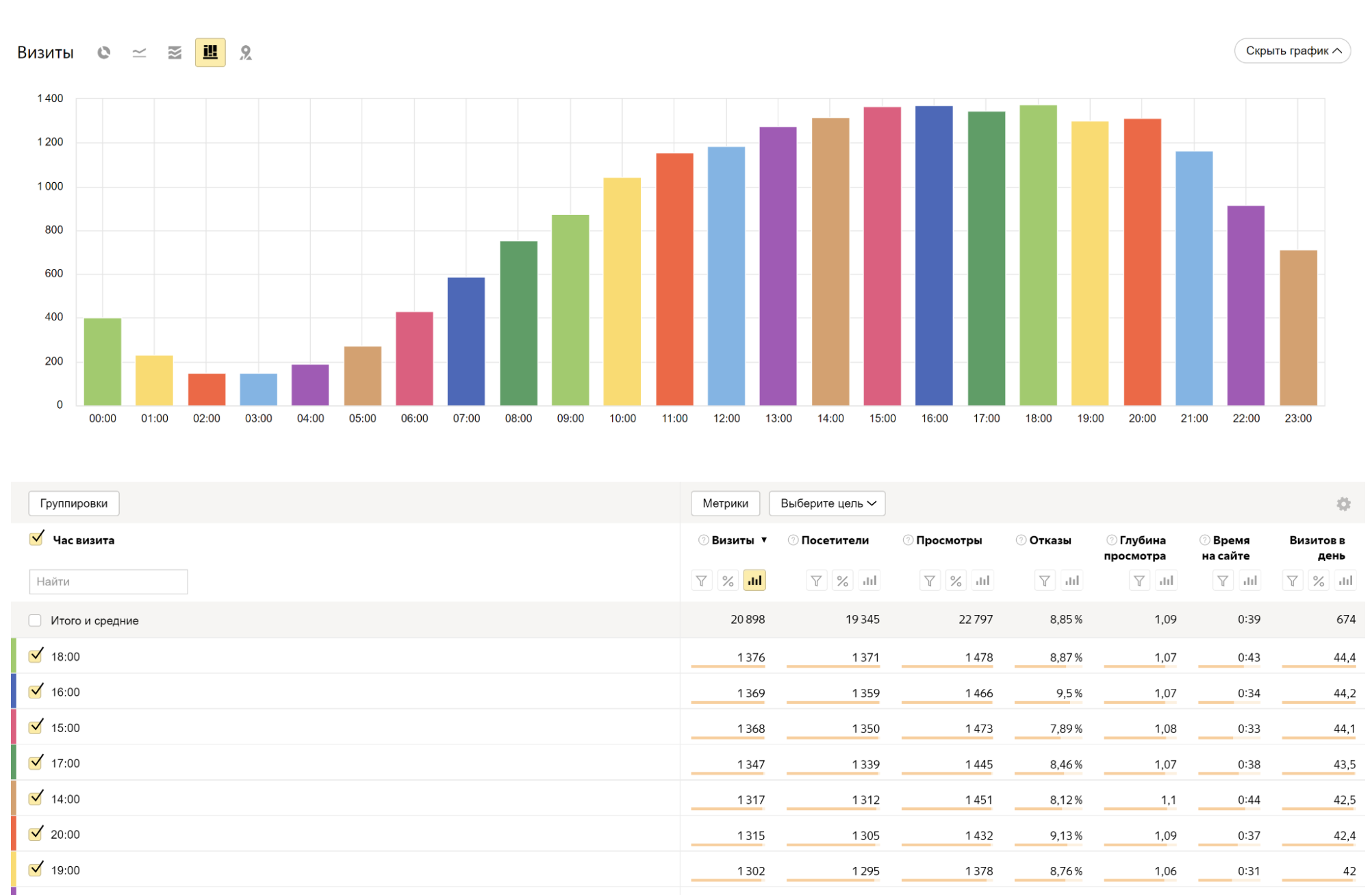Click the Час визита column label
1372x895 pixels.
(84, 540)
